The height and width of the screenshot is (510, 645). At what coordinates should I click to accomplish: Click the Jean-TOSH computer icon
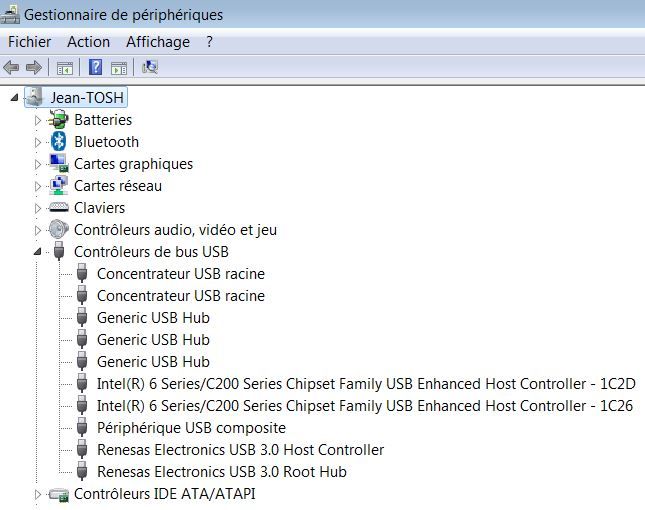click(x=35, y=97)
